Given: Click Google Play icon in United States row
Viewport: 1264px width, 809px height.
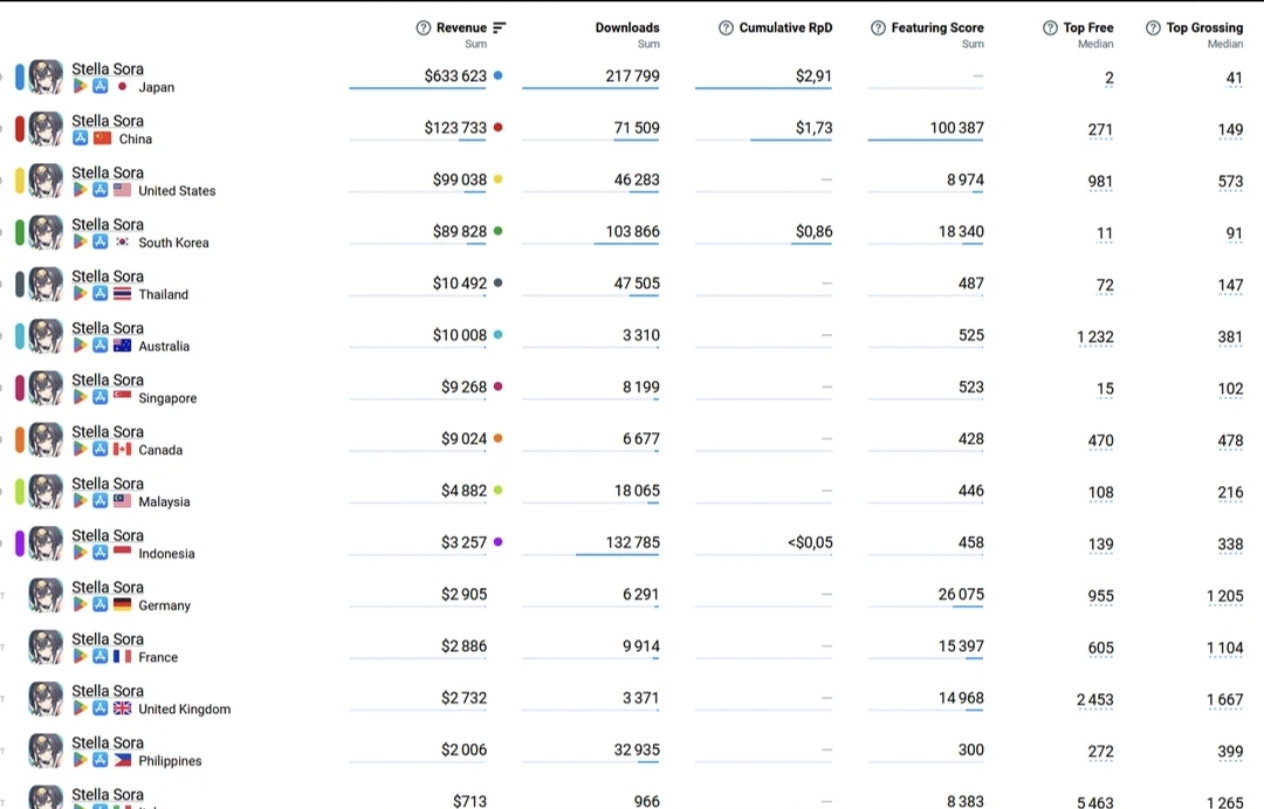Looking at the screenshot, I should pyautogui.click(x=80, y=190).
